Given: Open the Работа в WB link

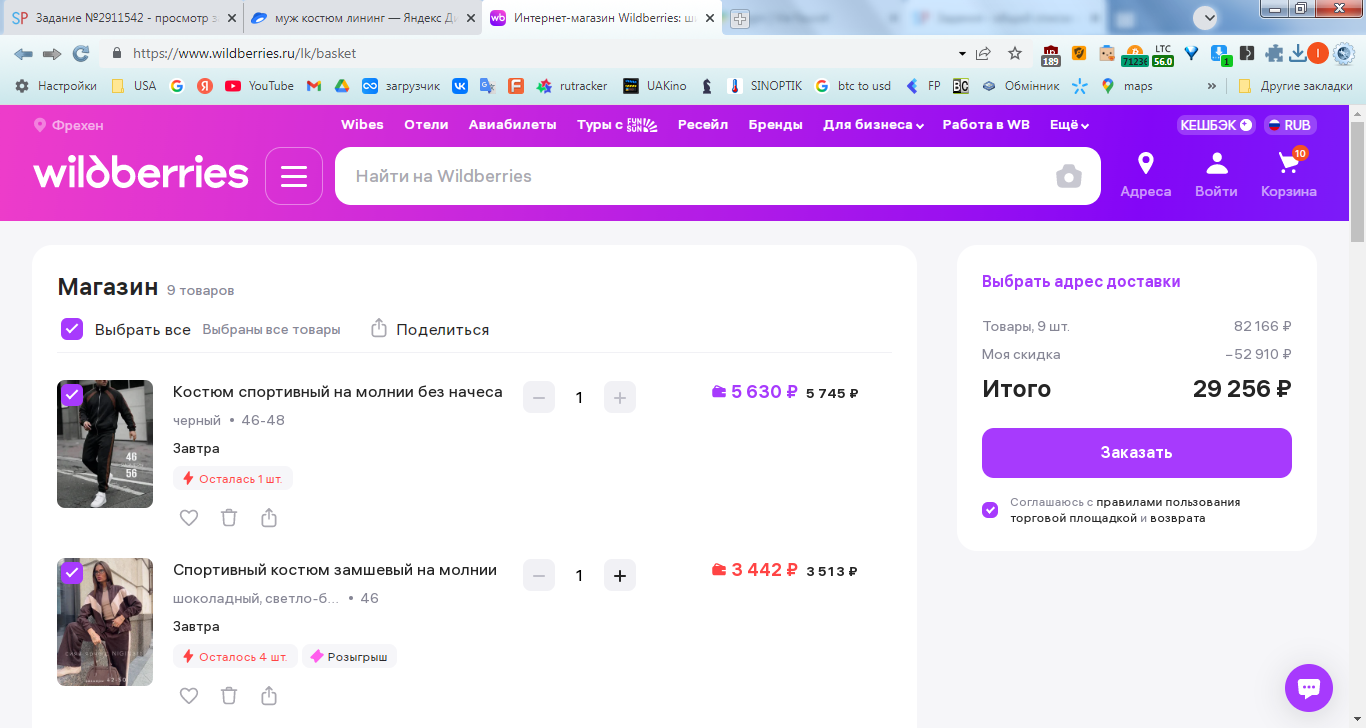Looking at the screenshot, I should pyautogui.click(x=986, y=125).
